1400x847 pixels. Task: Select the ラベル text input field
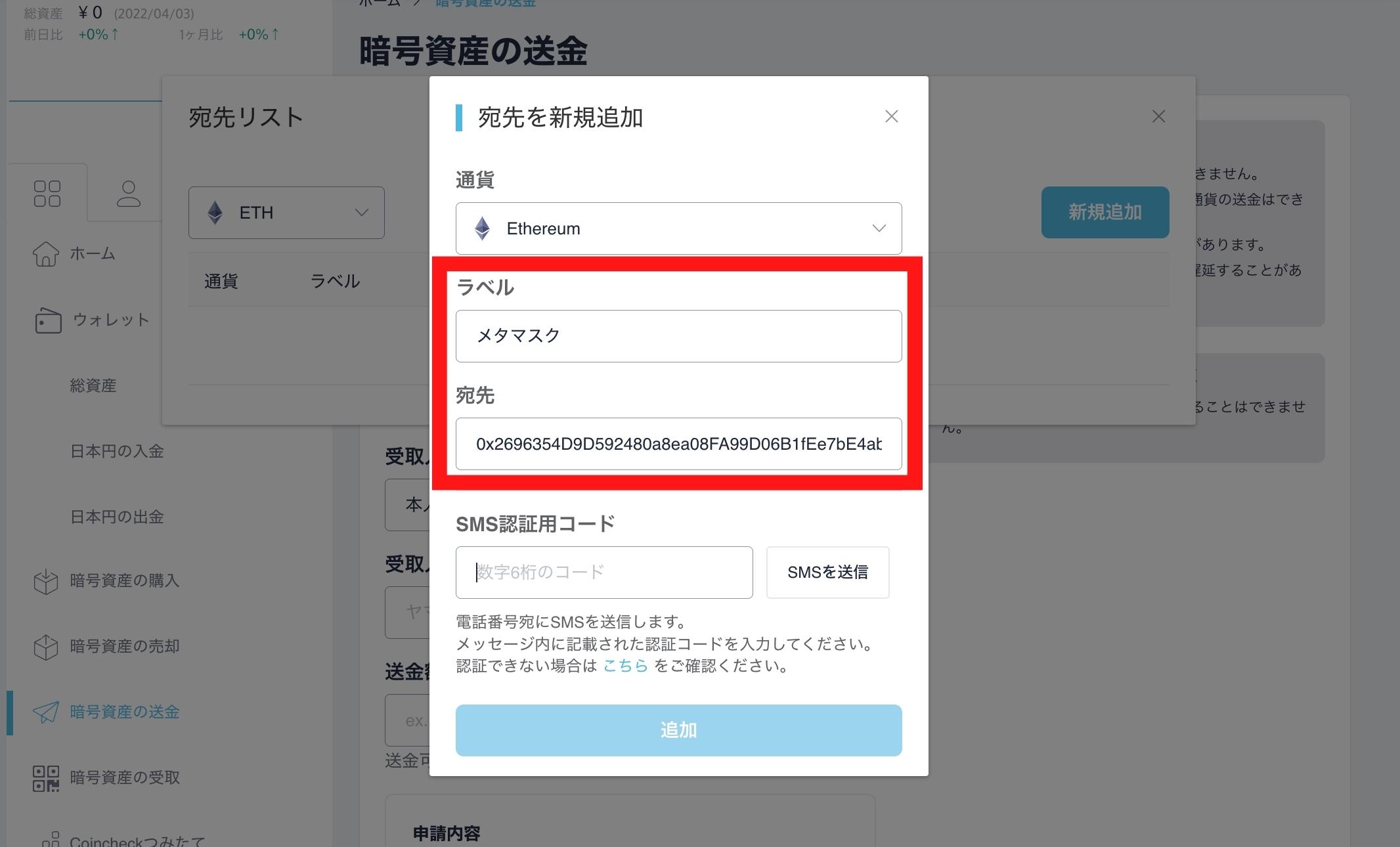pyautogui.click(x=678, y=335)
